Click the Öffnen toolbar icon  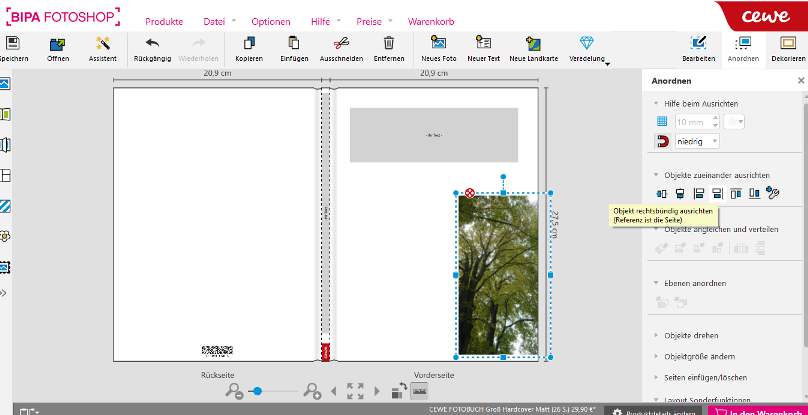pyautogui.click(x=57, y=44)
